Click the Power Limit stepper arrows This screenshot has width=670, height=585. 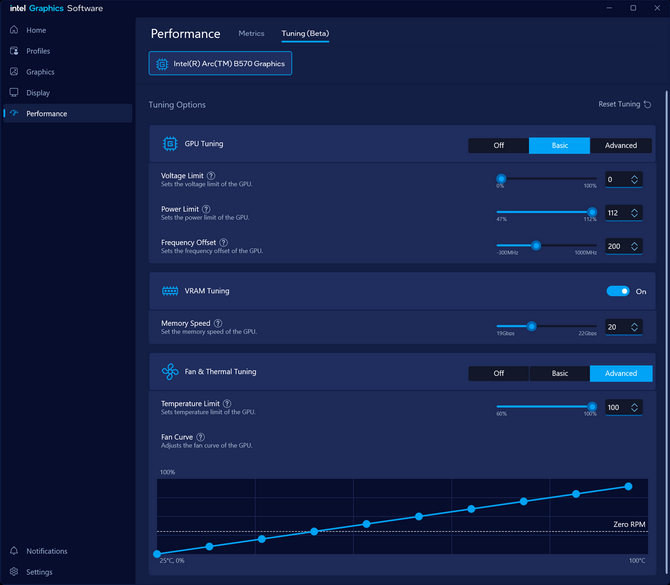635,213
